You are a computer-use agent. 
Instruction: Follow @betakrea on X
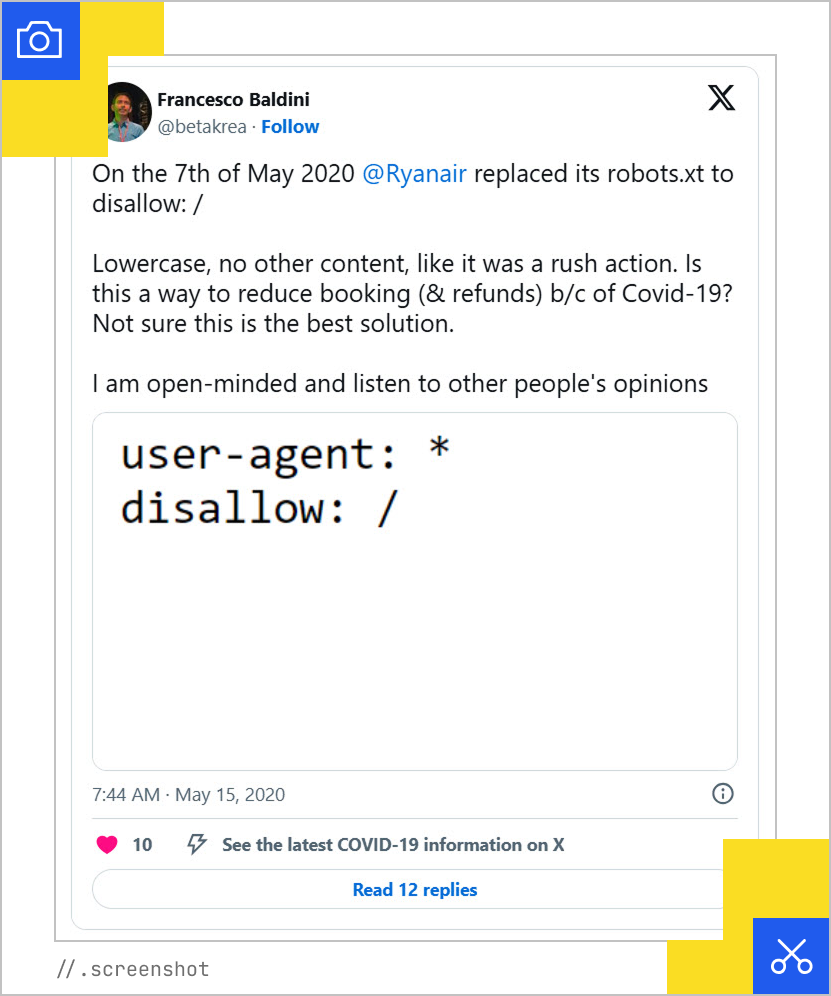pos(290,126)
